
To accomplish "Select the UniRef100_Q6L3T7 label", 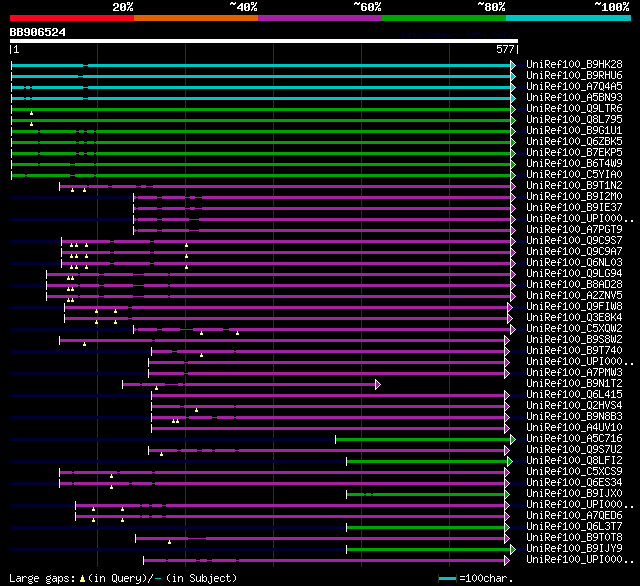I will coord(574,527).
